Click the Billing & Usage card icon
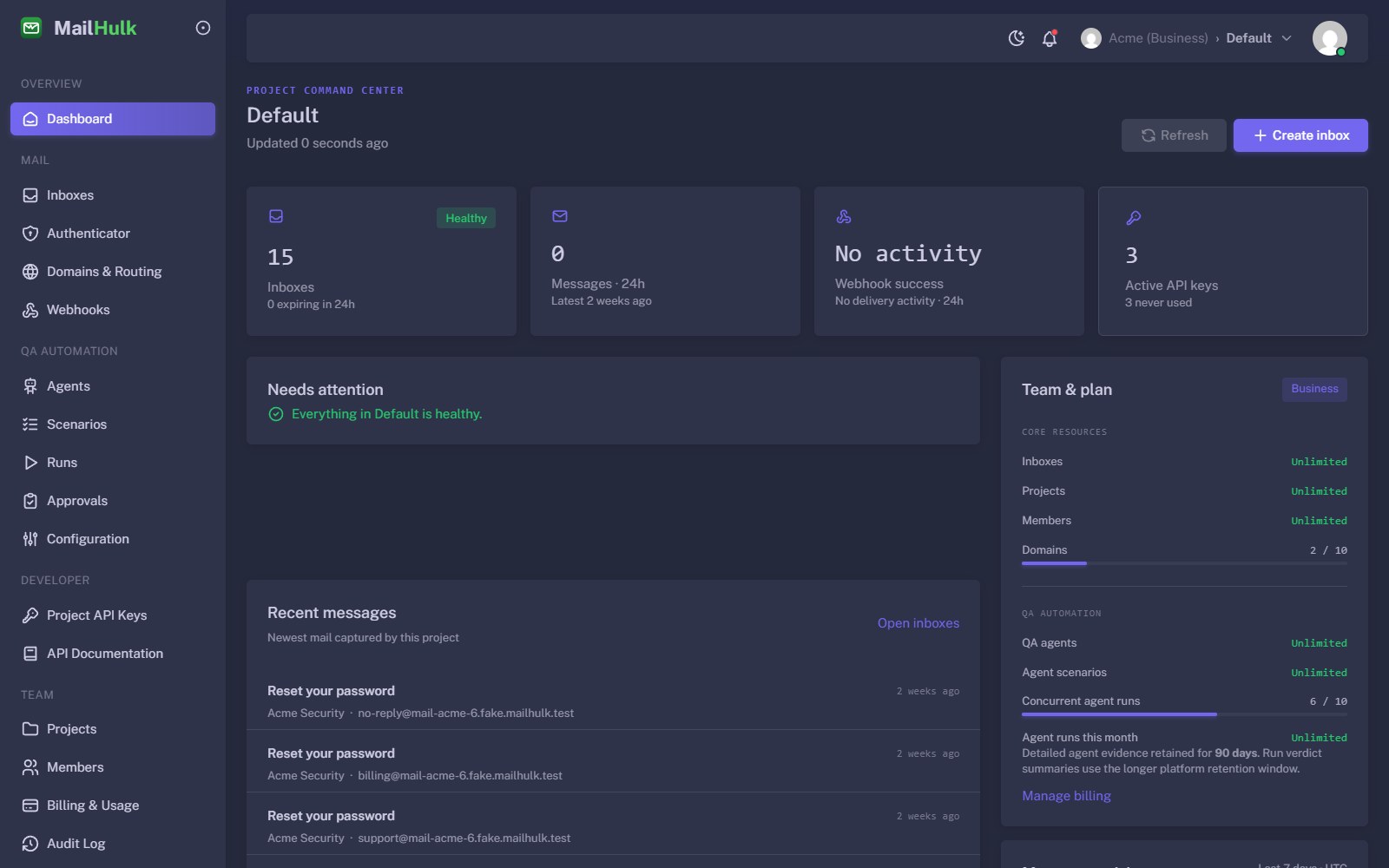 pyautogui.click(x=30, y=806)
